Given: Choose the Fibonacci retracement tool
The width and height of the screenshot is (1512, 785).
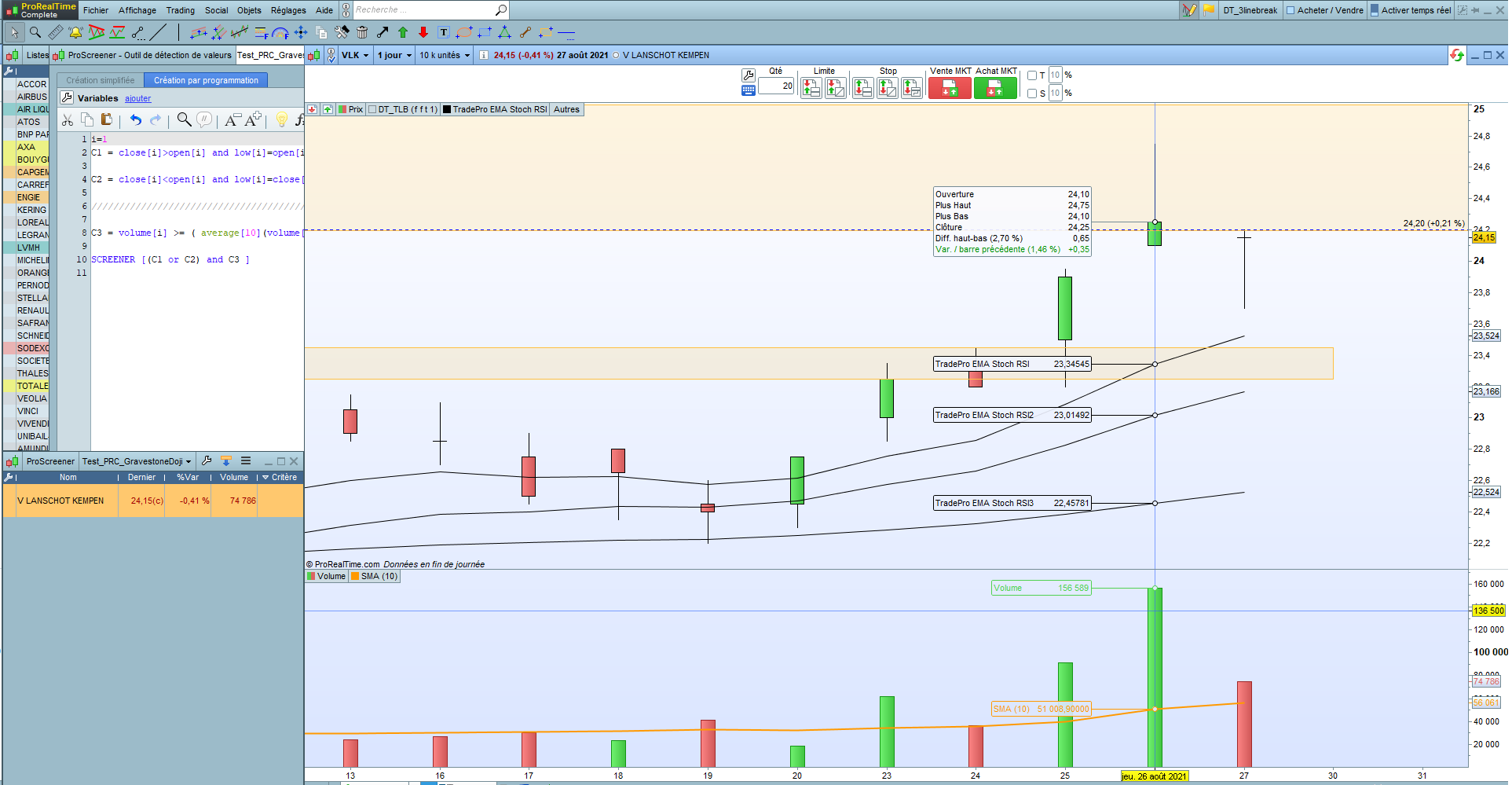Looking at the screenshot, I should tap(262, 32).
